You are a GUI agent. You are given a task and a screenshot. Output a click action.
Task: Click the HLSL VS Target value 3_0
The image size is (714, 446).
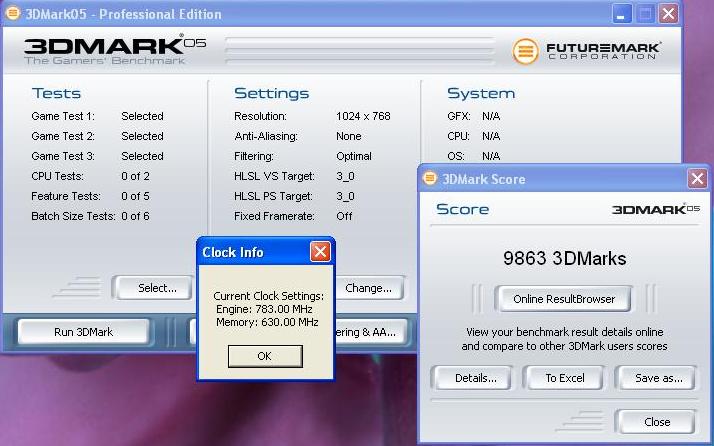(345, 176)
